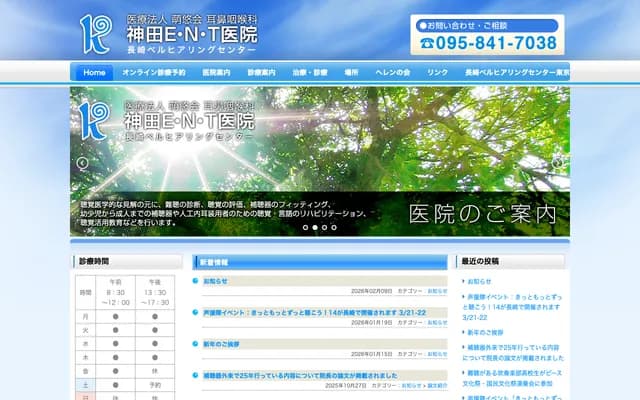Go to 医院案内 in navigation bar
640x400 pixels.
(216, 73)
